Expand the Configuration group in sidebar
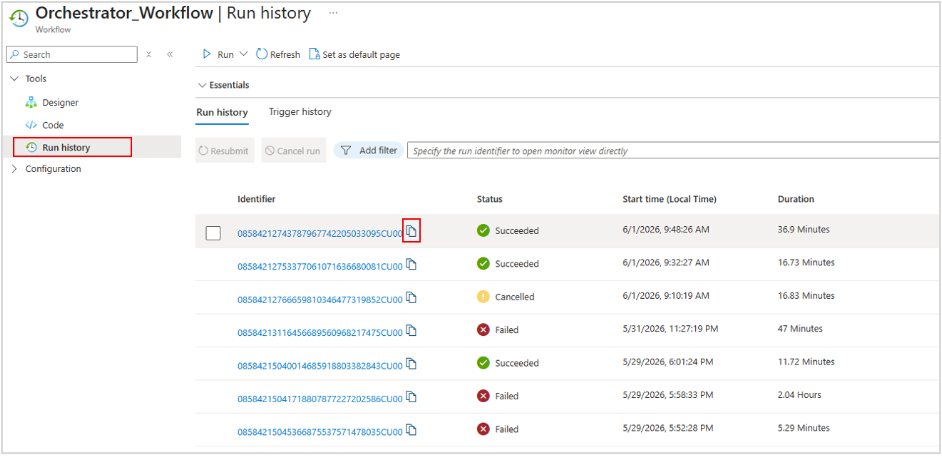942x456 pixels. click(x=14, y=169)
